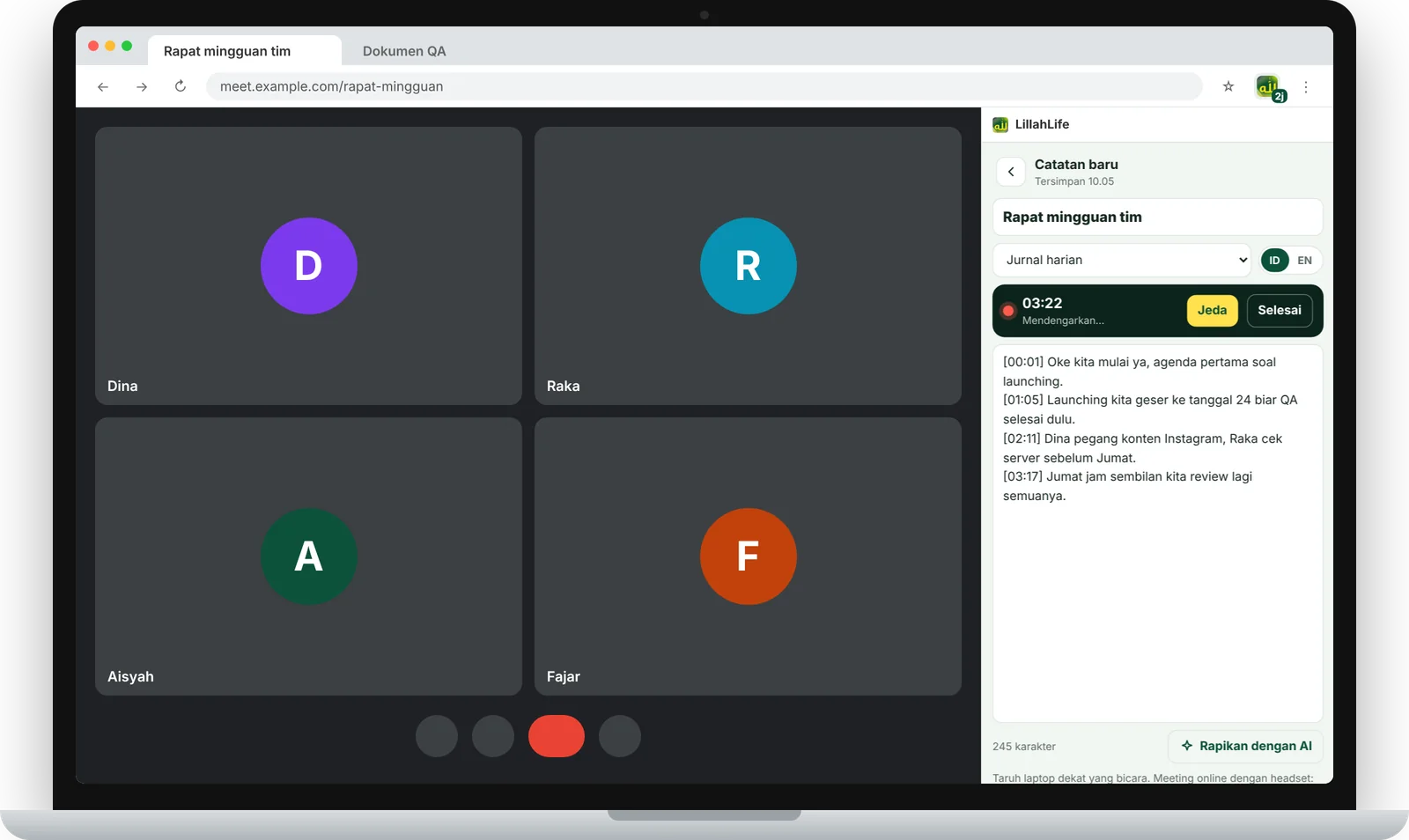This screenshot has height=840, width=1409.
Task: Pause recording with Jeda button
Action: coord(1213,310)
